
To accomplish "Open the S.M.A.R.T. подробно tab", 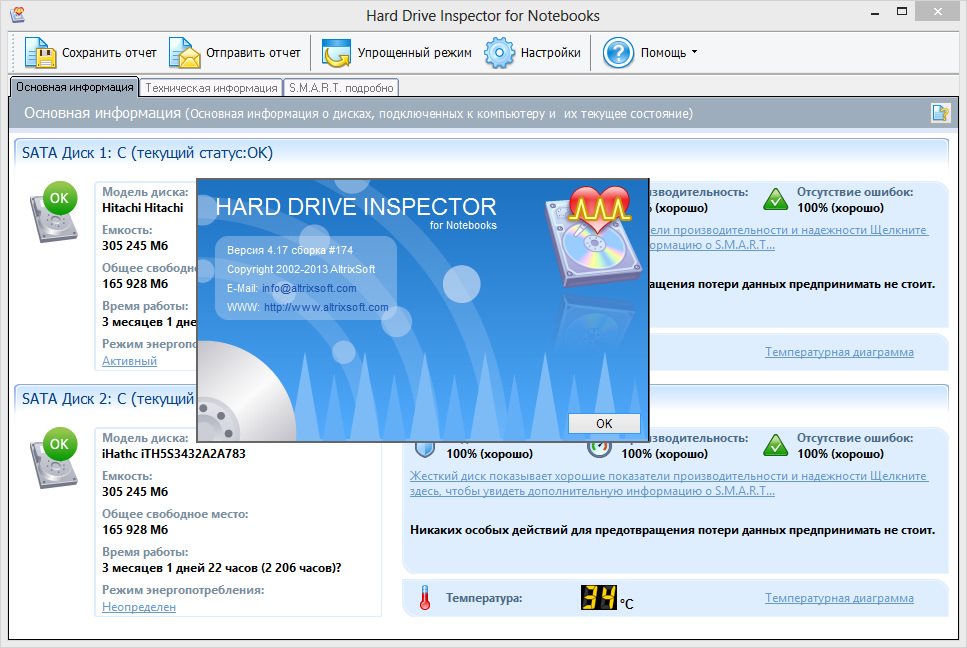I will 340,88.
